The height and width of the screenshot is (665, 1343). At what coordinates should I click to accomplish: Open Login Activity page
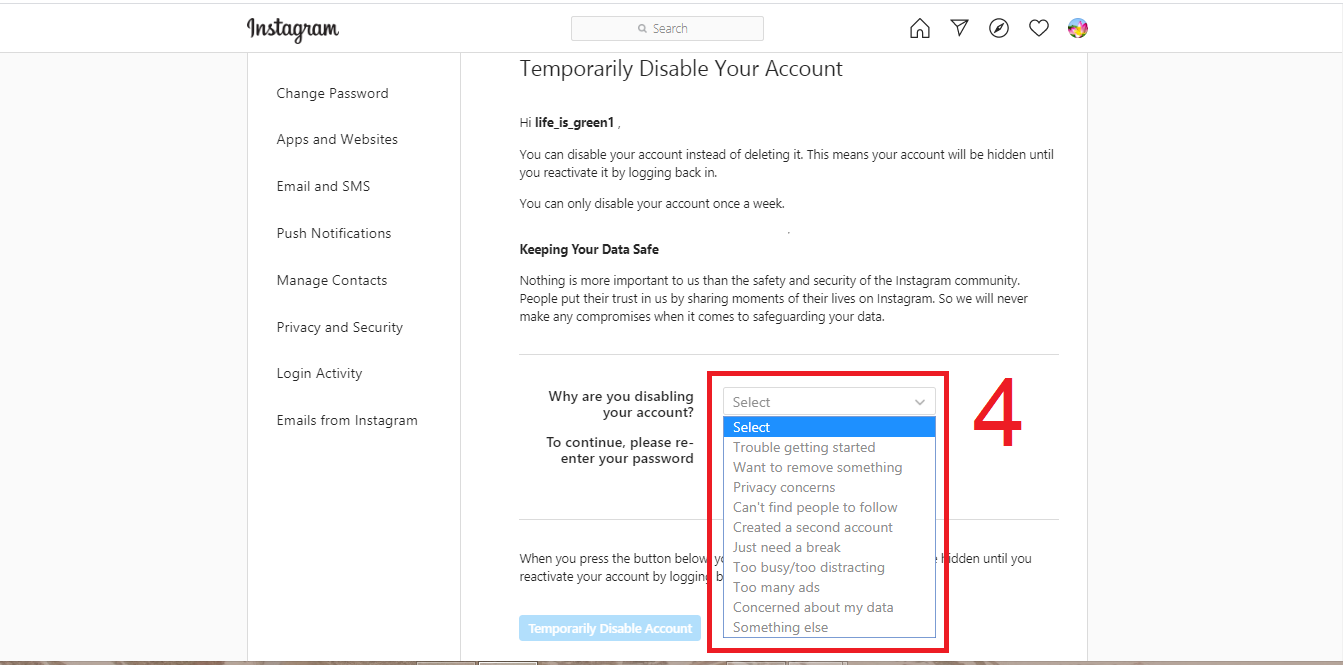[319, 373]
